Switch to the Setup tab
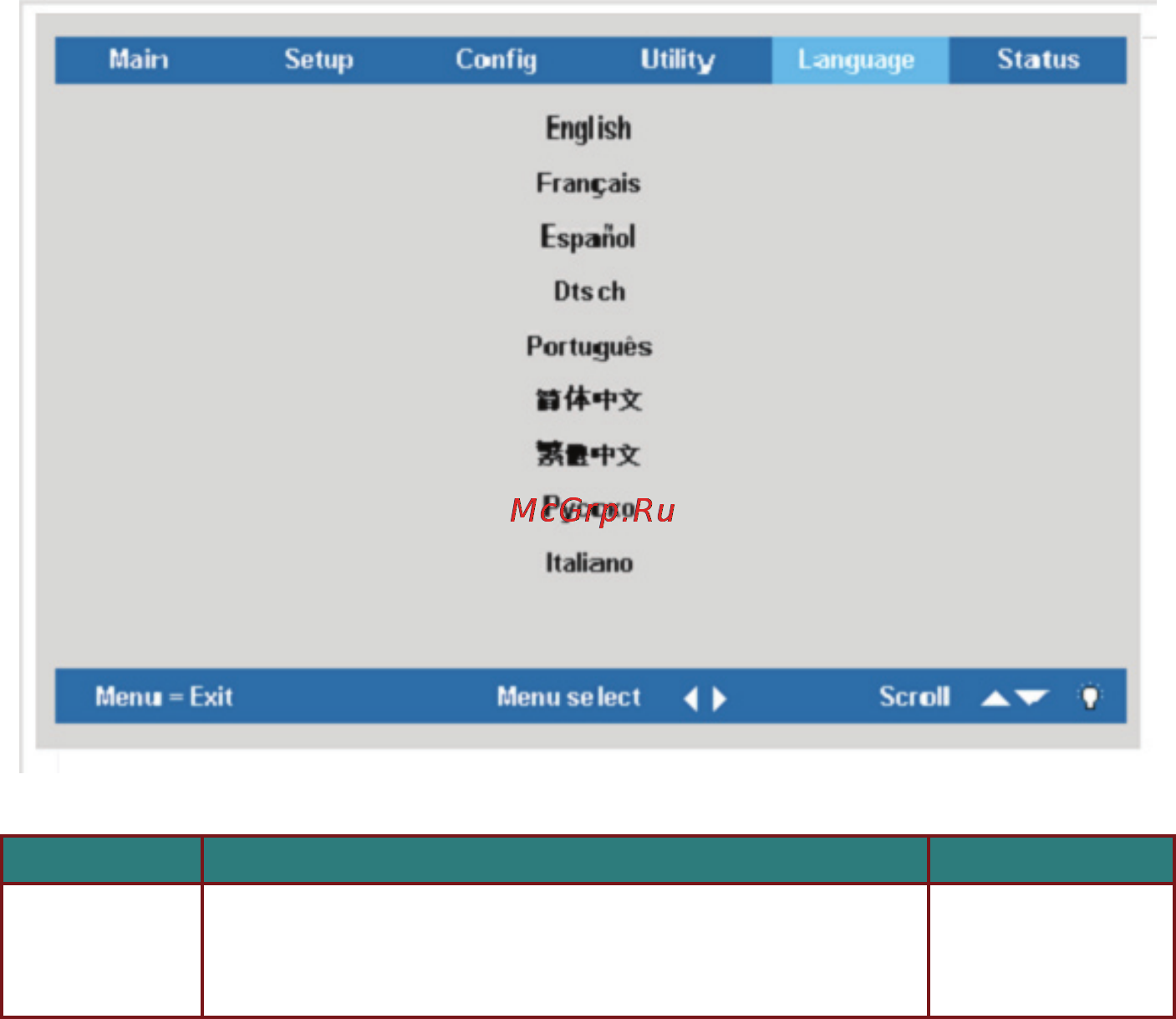The height and width of the screenshot is (1019, 1176). (318, 60)
